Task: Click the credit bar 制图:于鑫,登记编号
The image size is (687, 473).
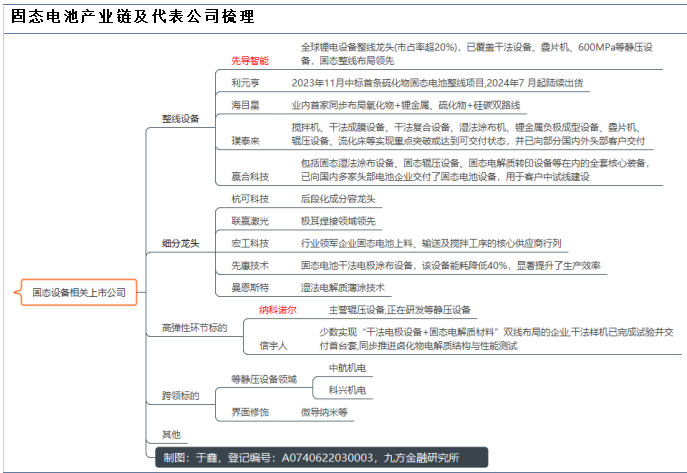Action: [322, 458]
